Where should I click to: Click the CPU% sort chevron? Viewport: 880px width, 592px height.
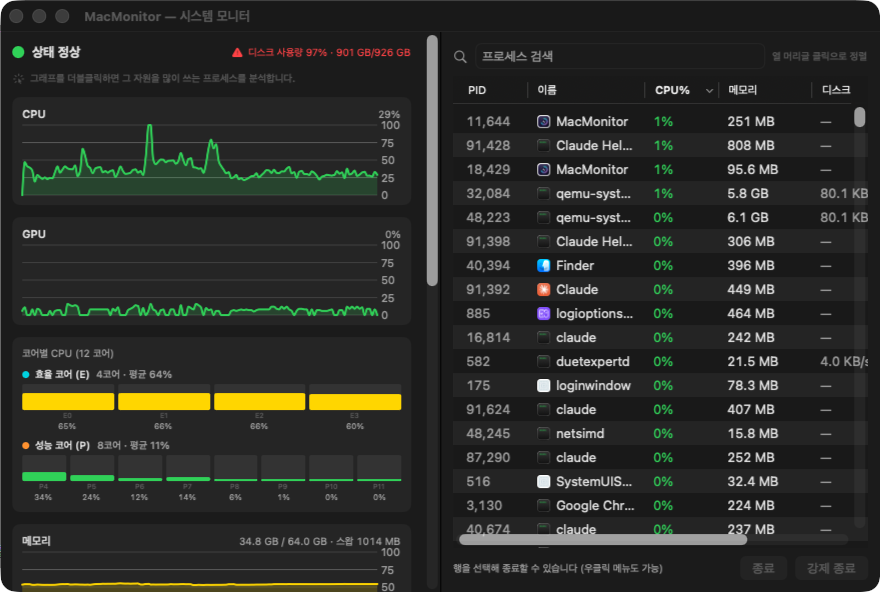click(x=709, y=91)
